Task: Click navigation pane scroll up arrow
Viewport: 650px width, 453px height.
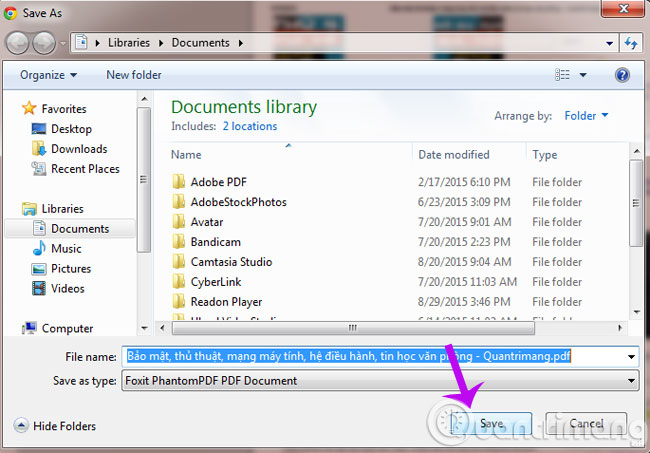Action: (x=144, y=99)
